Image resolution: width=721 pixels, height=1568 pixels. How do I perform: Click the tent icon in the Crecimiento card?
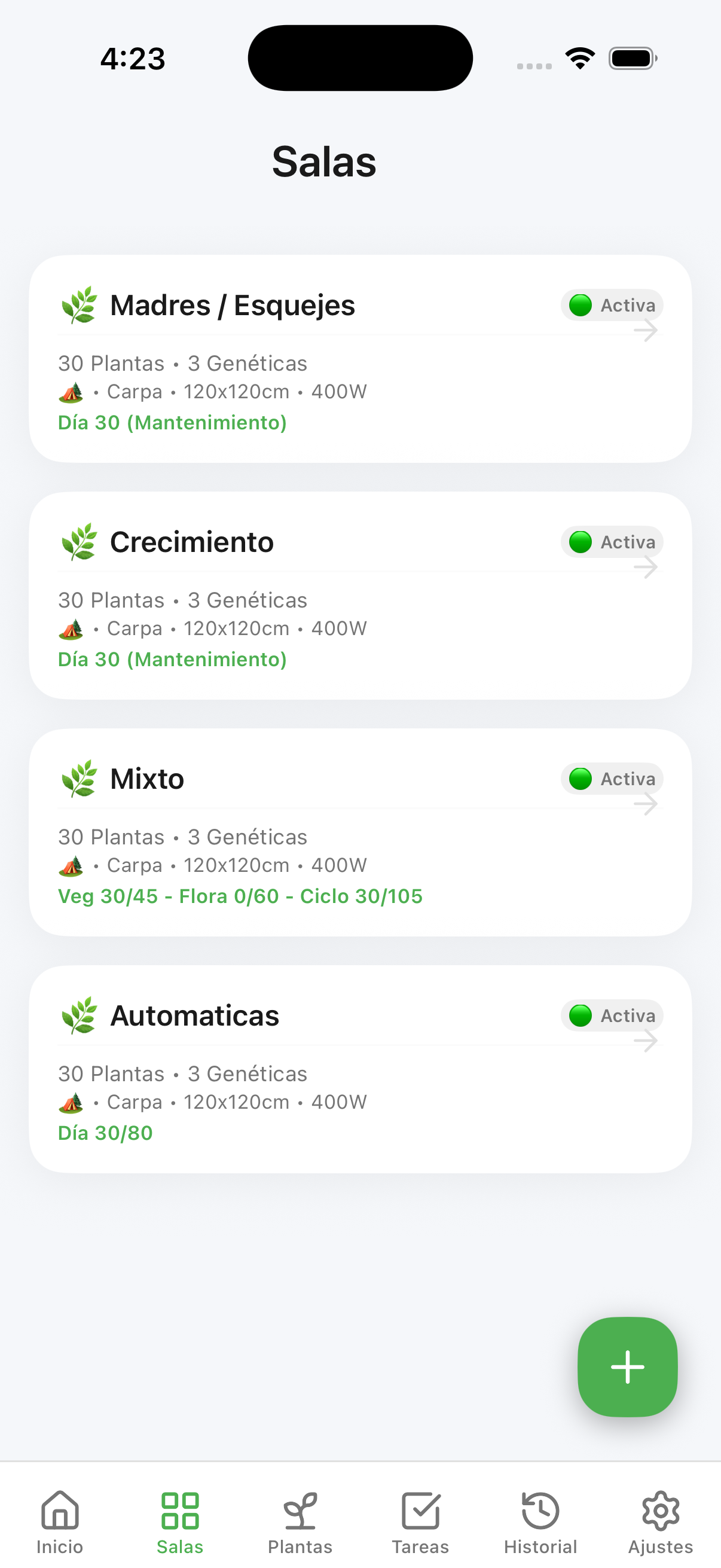71,629
